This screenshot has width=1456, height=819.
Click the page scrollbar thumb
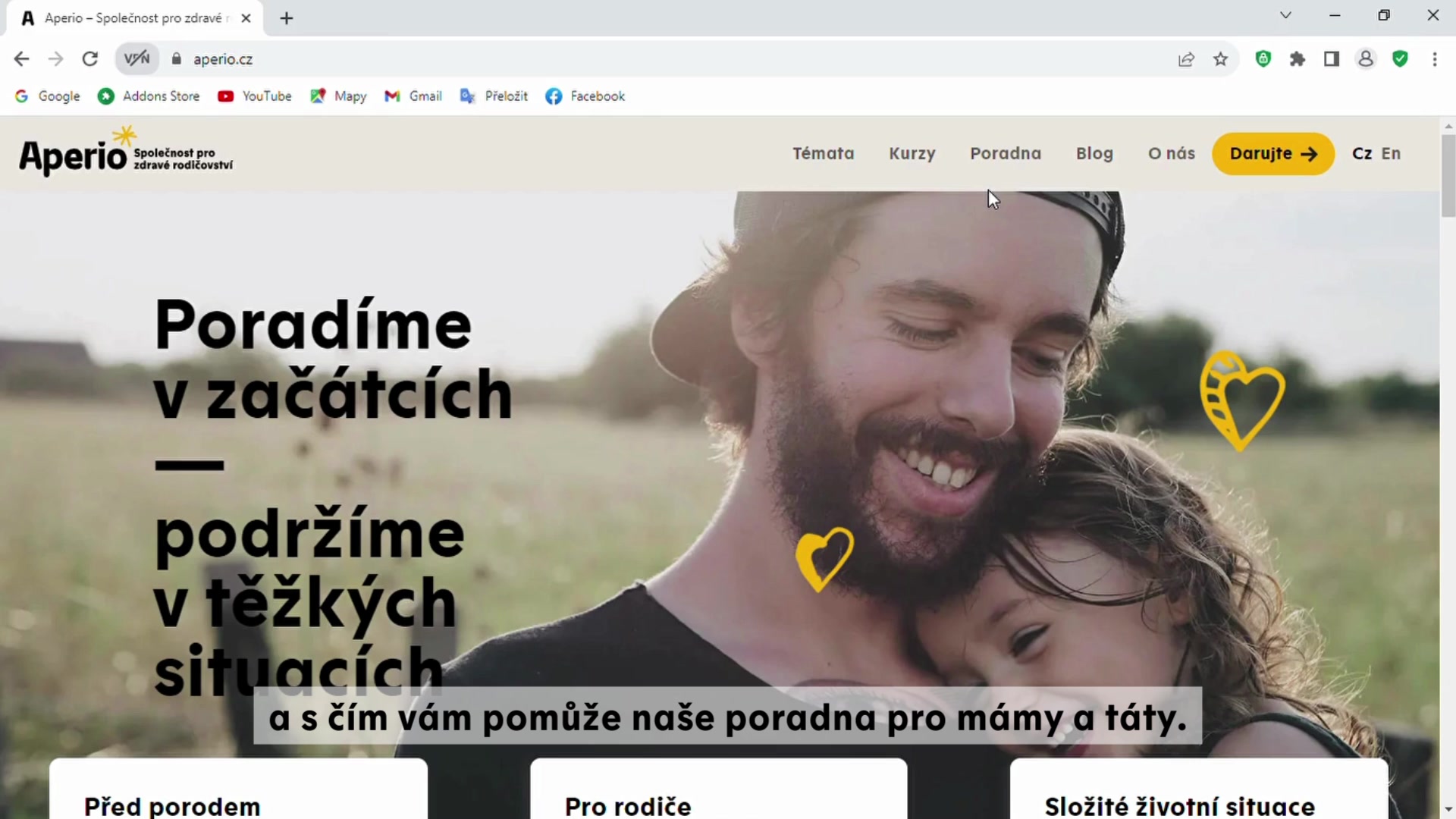pos(1448,176)
